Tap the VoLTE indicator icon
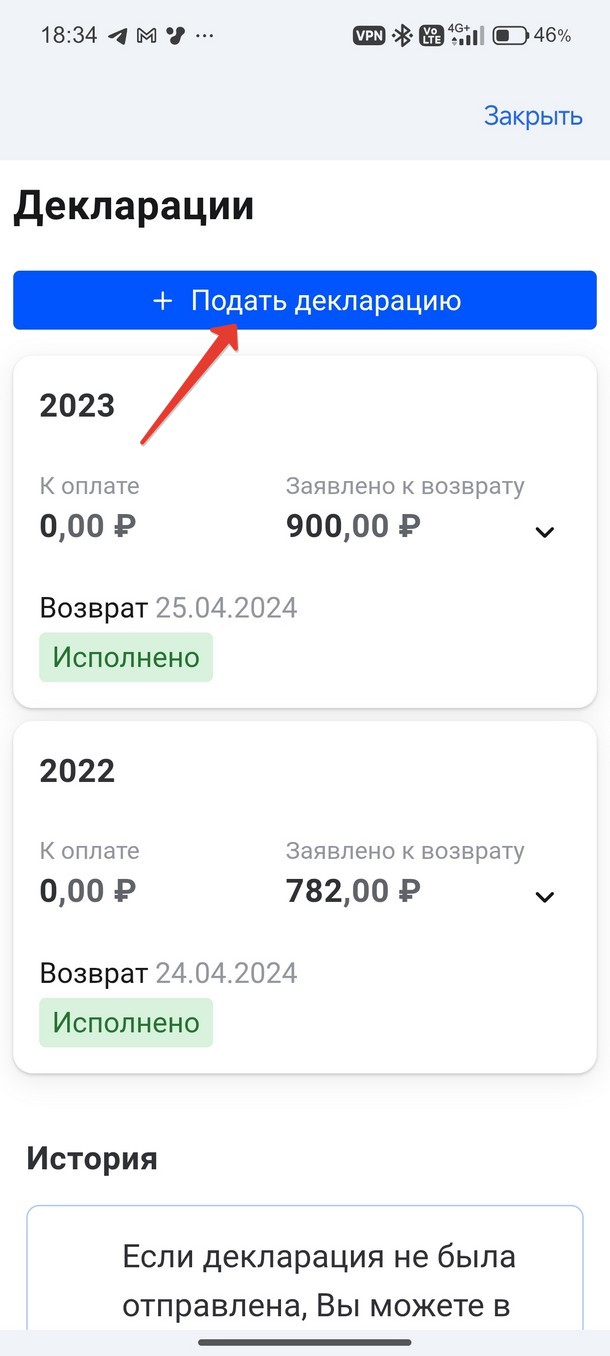The height and width of the screenshot is (1356, 610). [x=432, y=36]
